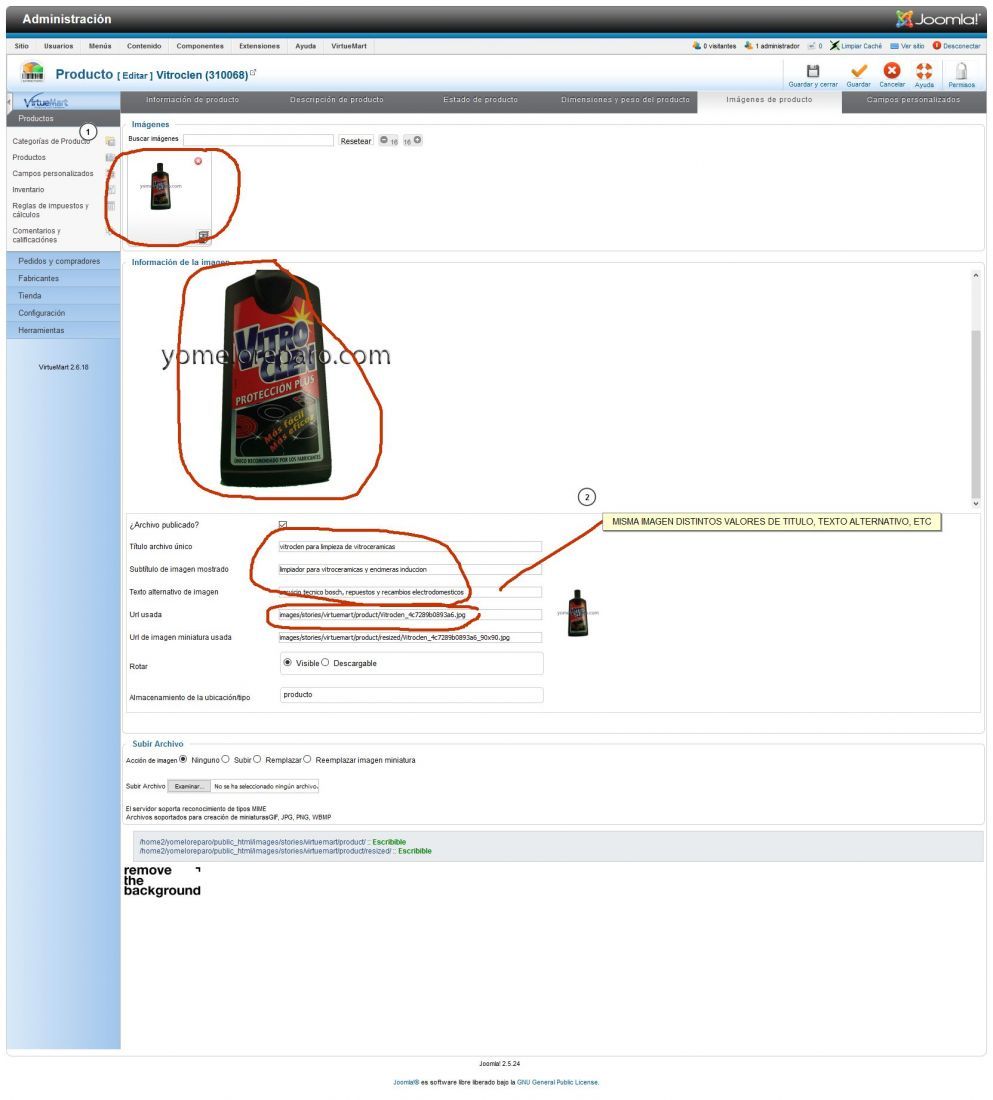Click the icon beside Inventario entry
Screen dimensions: 993x1100
[x=110, y=189]
